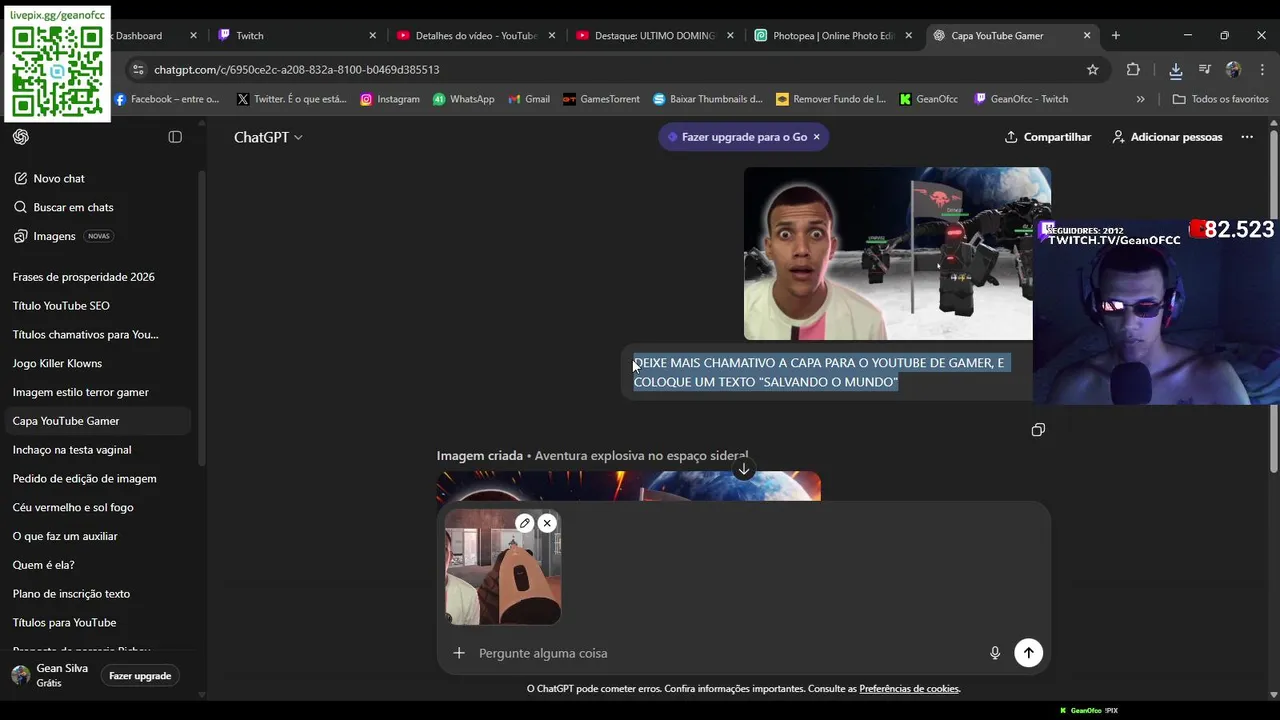The width and height of the screenshot is (1280, 720).
Task: Open Imagens section in sidebar
Action: tap(96, 236)
